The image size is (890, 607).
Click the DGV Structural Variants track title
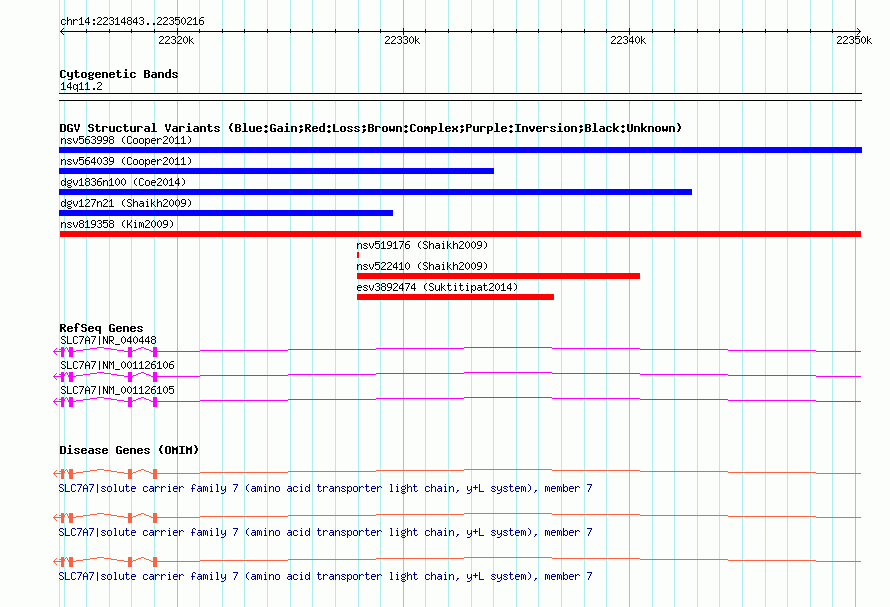(x=370, y=128)
